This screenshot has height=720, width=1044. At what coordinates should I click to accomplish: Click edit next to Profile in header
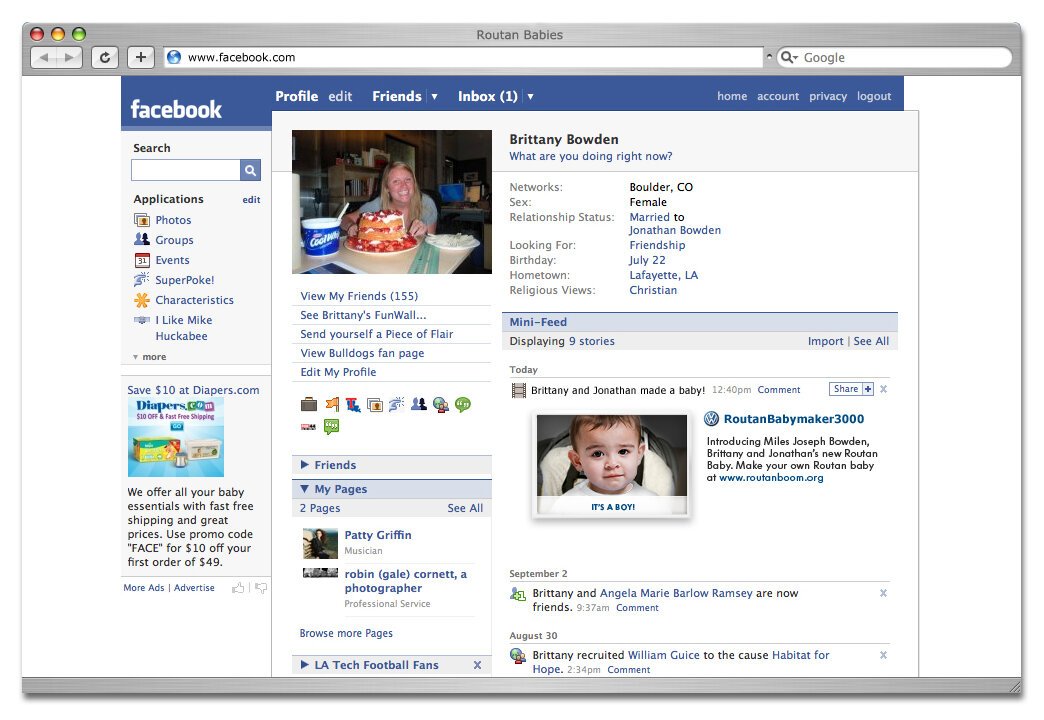pos(340,97)
